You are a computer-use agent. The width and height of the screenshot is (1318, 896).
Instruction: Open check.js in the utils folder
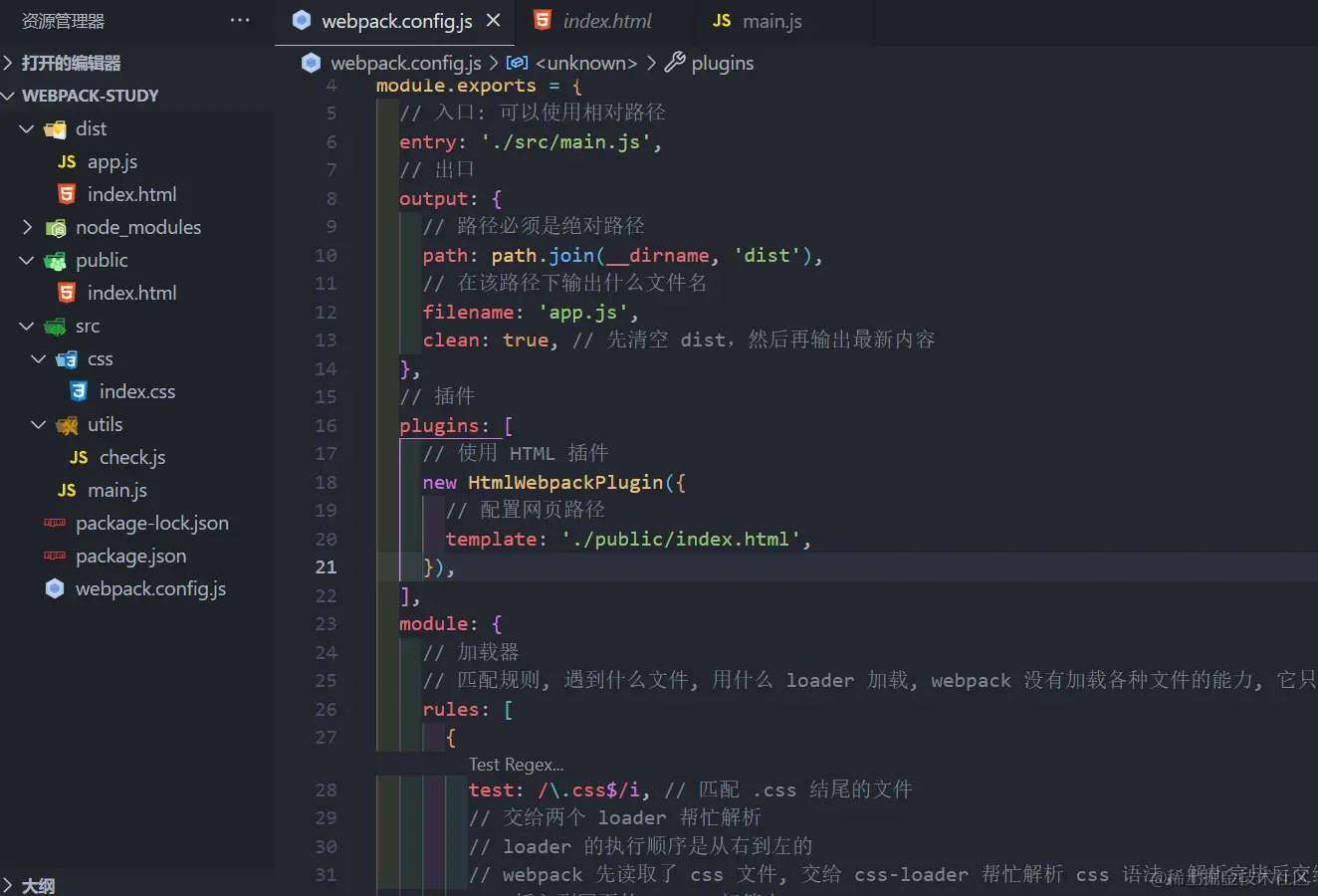click(x=132, y=457)
